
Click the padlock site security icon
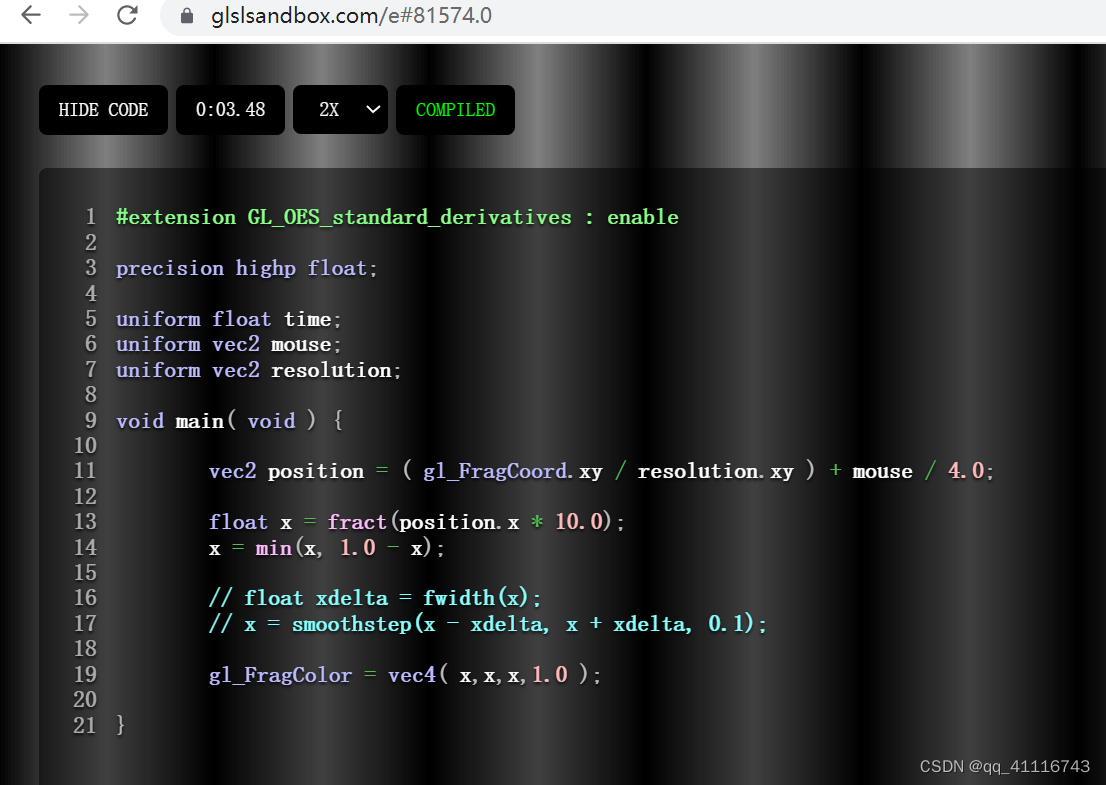[x=185, y=16]
